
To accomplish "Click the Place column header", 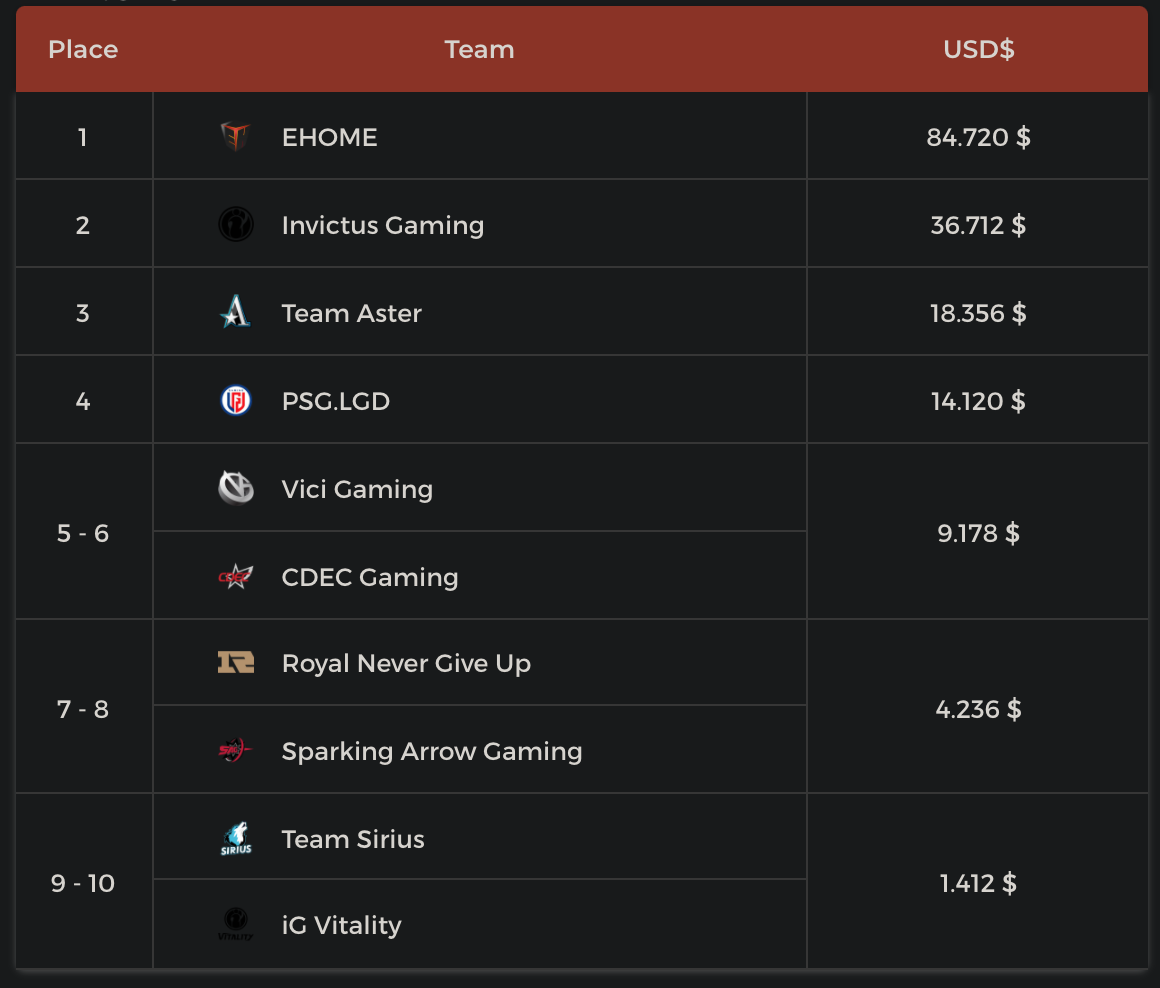I will click(83, 49).
